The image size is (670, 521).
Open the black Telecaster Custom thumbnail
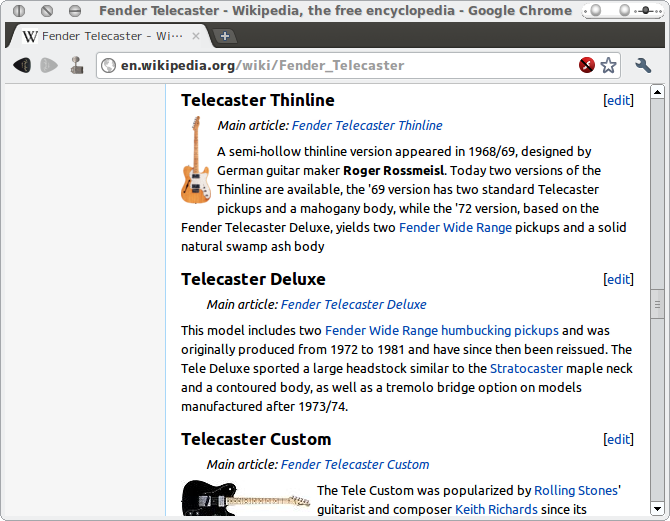(x=246, y=498)
